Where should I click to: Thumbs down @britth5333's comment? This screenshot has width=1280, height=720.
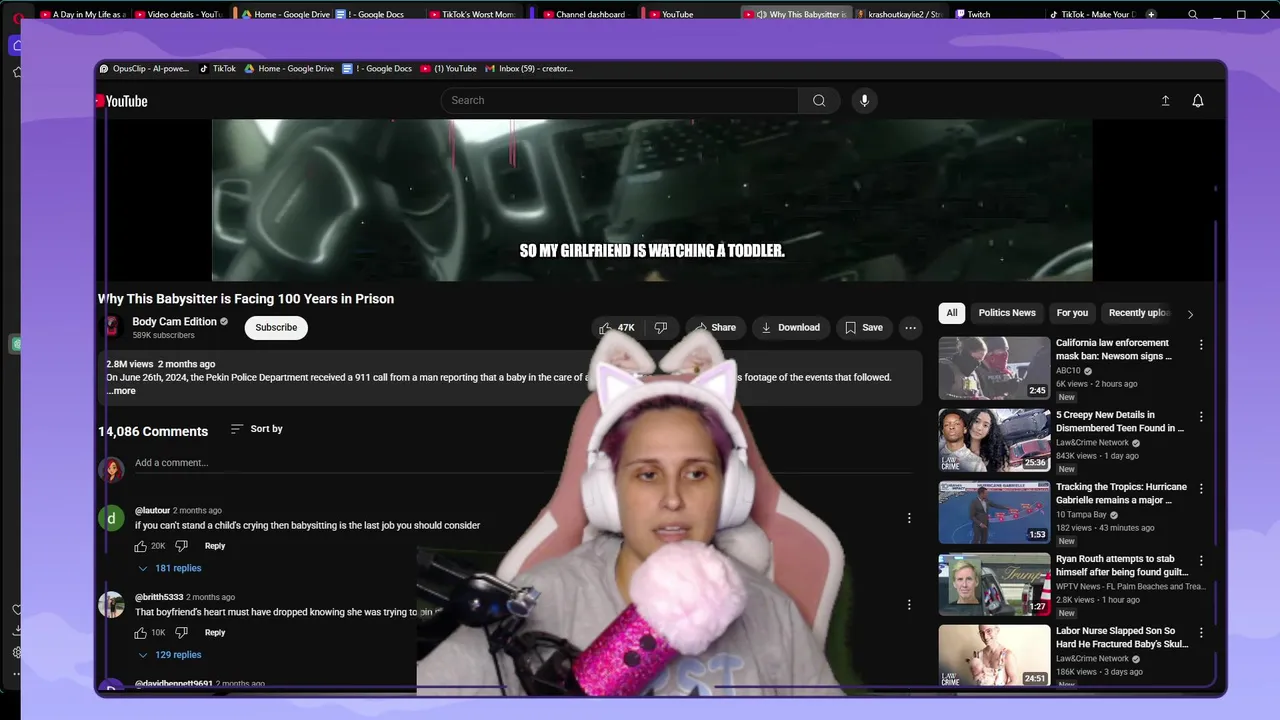181,633
